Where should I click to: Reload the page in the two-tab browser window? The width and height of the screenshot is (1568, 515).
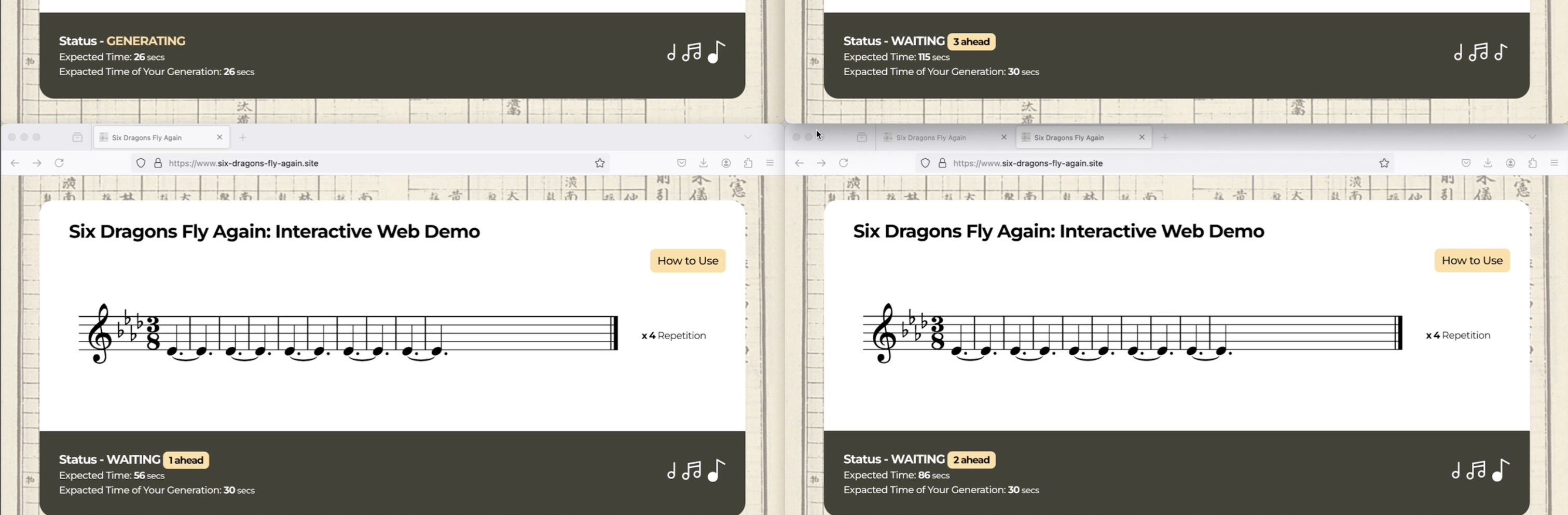[843, 163]
